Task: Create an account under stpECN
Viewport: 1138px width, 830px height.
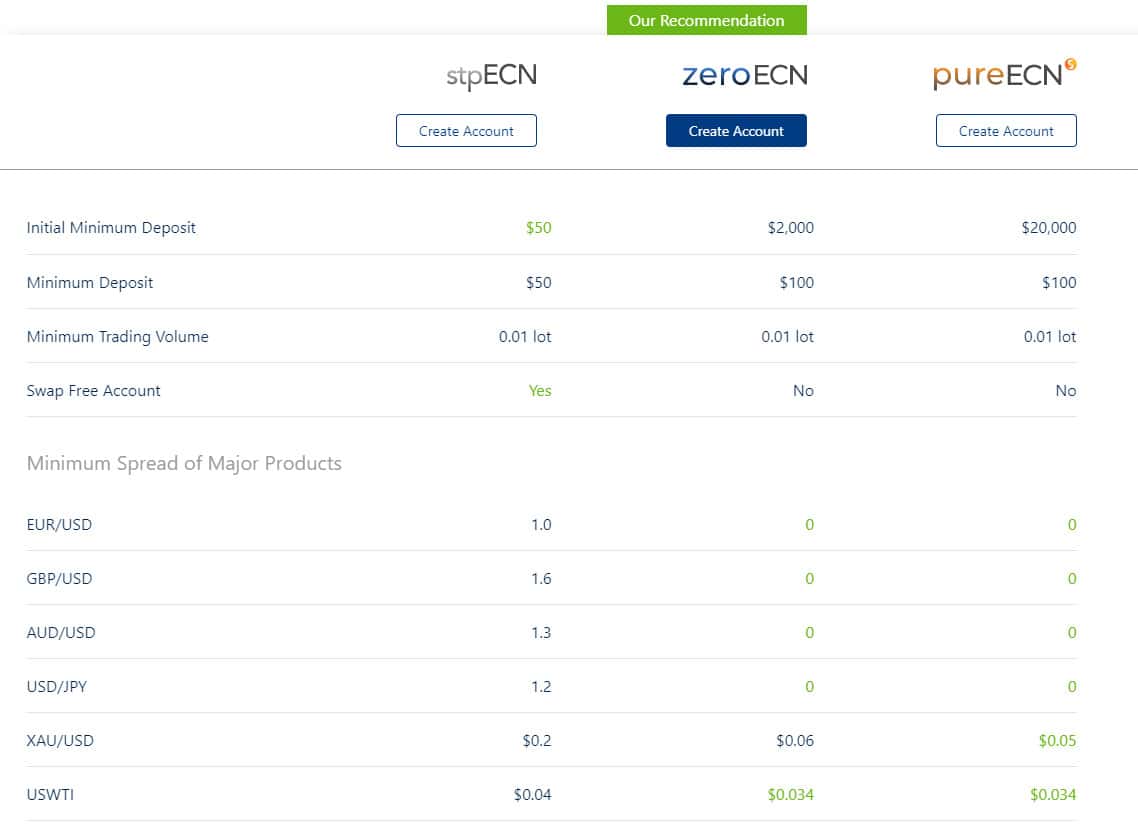Action: click(466, 131)
